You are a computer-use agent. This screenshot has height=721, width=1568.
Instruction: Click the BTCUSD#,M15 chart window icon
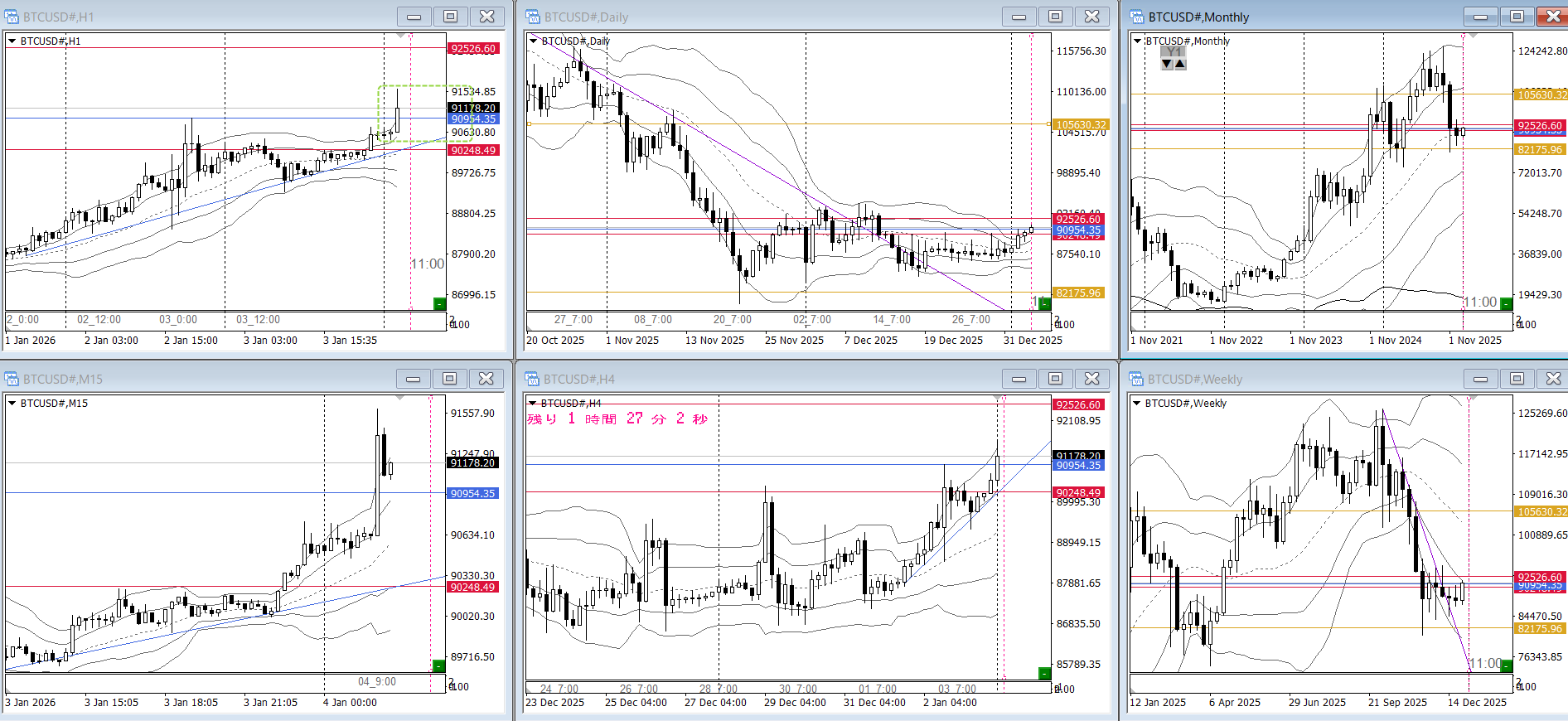tap(12, 379)
